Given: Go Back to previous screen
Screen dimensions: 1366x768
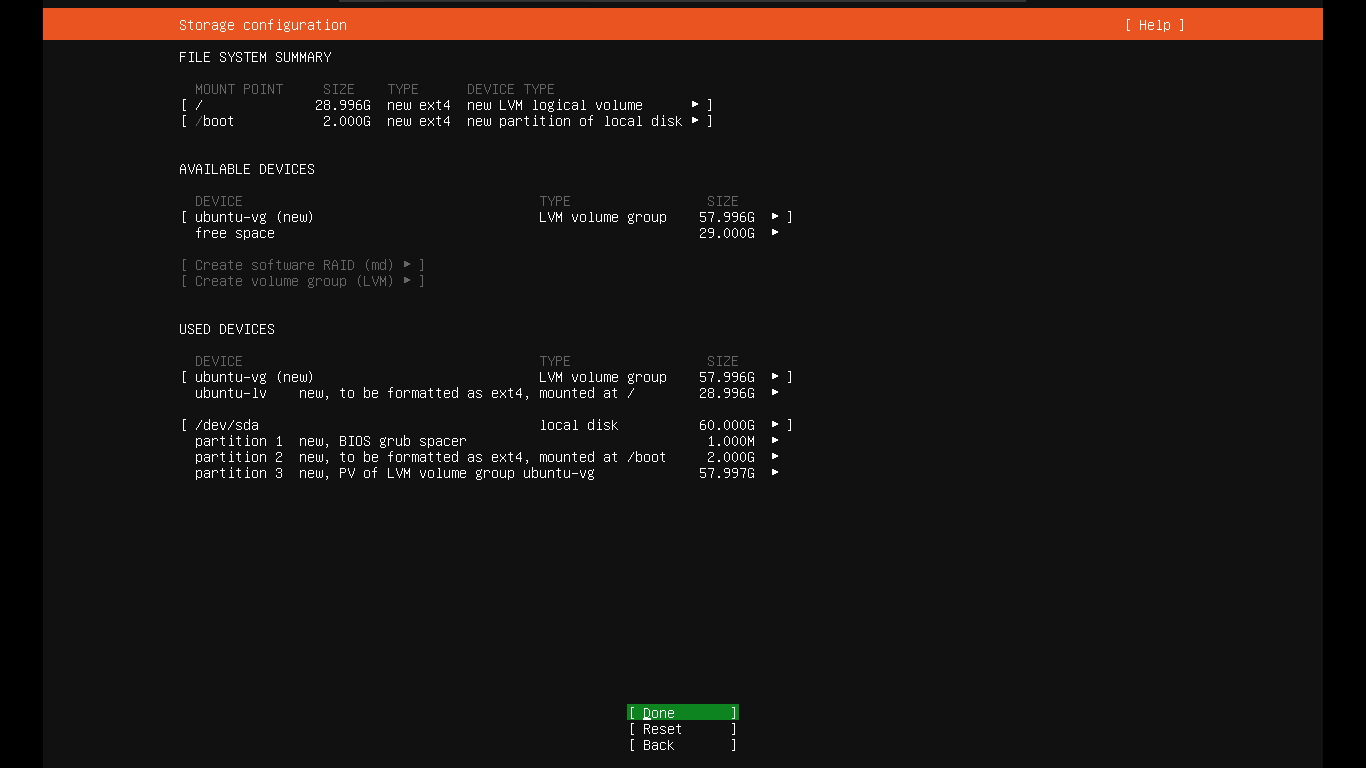Looking at the screenshot, I should pyautogui.click(x=682, y=745).
